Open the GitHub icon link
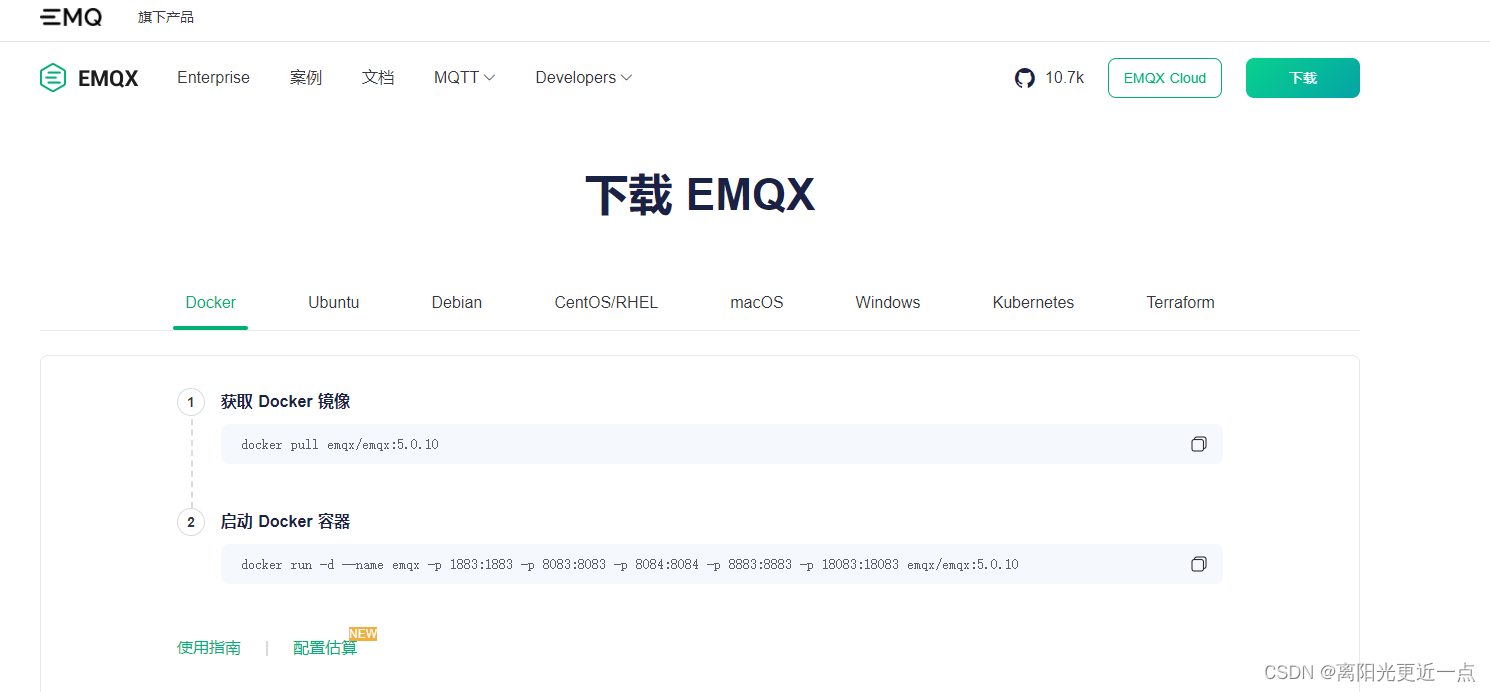 (x=1025, y=78)
